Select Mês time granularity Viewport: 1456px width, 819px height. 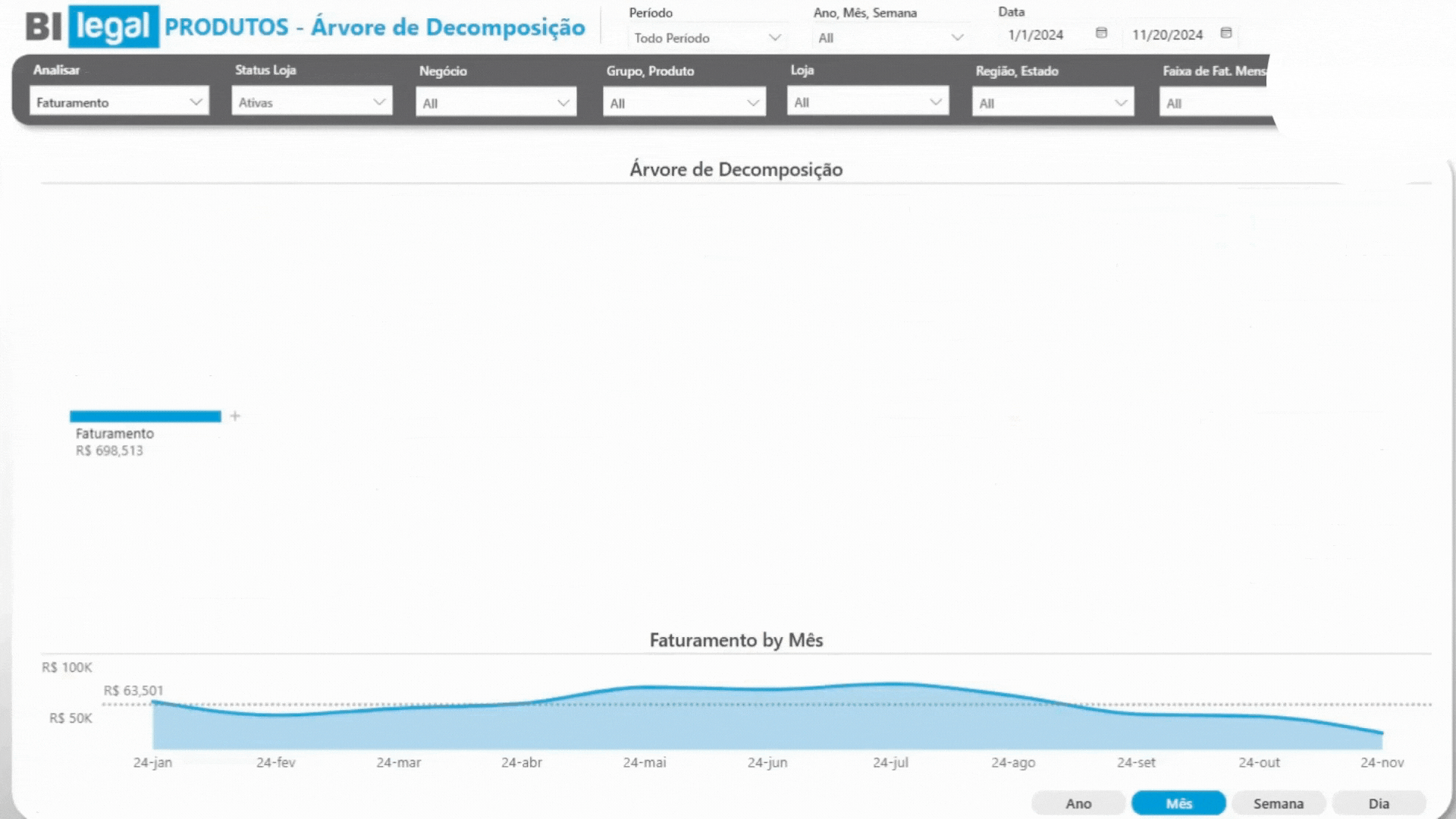[x=1178, y=803]
